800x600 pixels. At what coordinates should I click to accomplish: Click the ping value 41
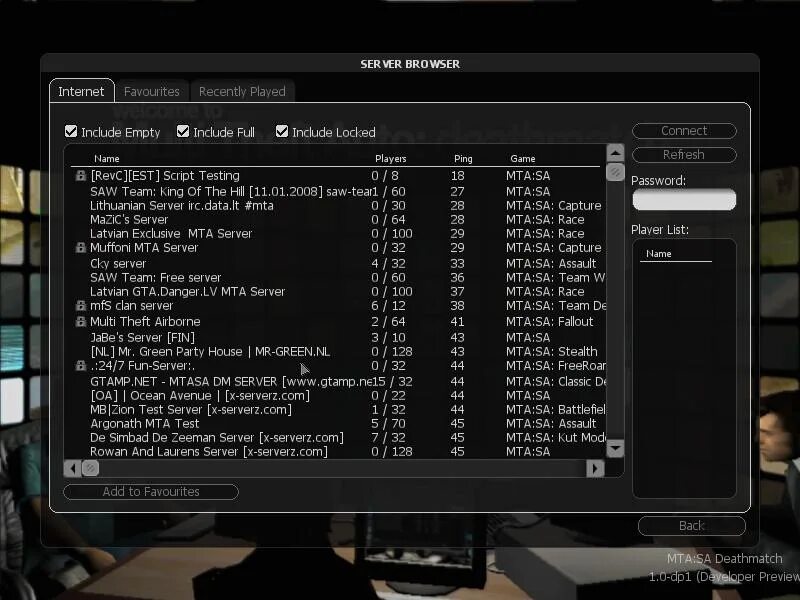[458, 321]
